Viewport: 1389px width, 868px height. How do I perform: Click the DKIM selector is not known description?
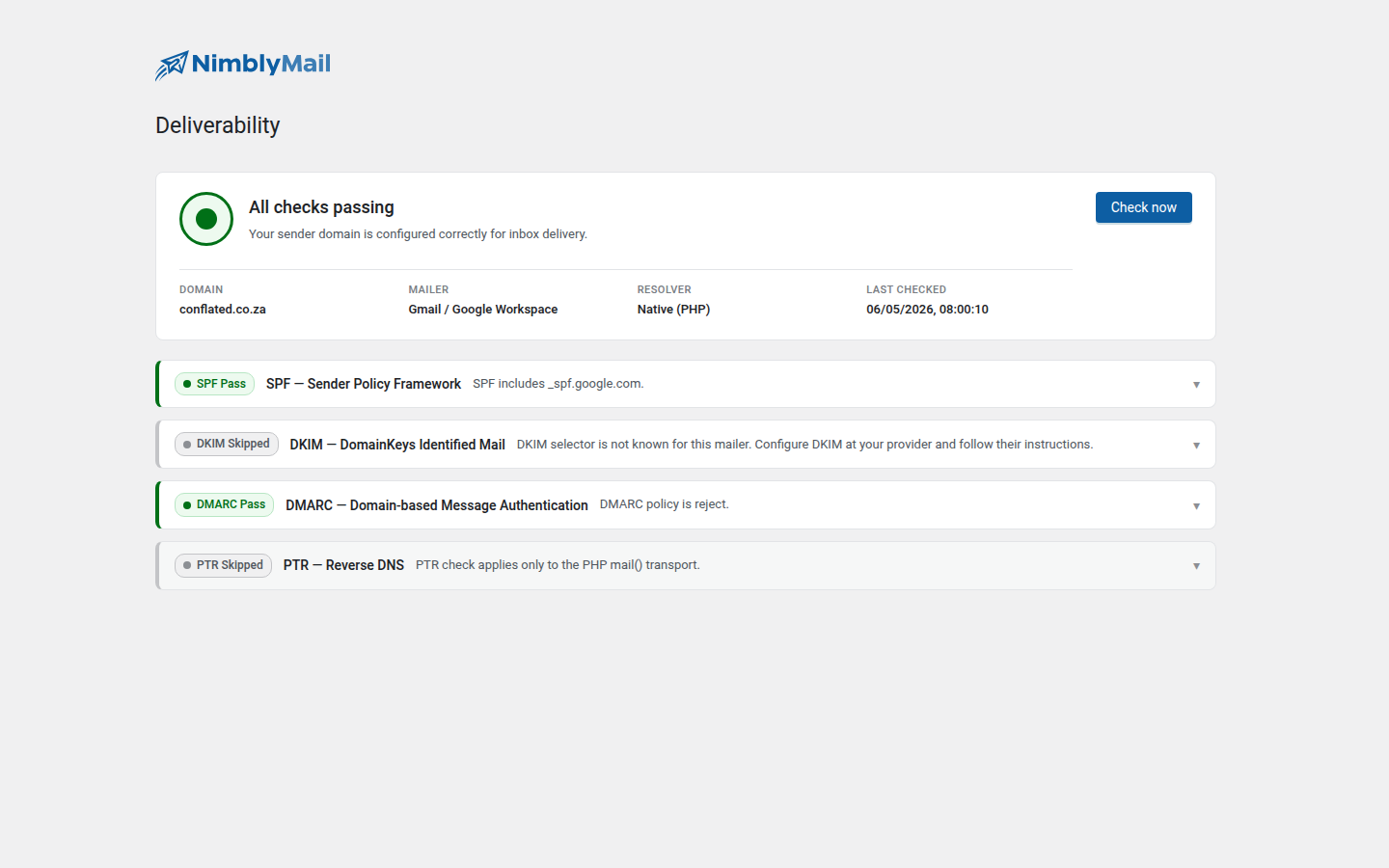pos(804,445)
